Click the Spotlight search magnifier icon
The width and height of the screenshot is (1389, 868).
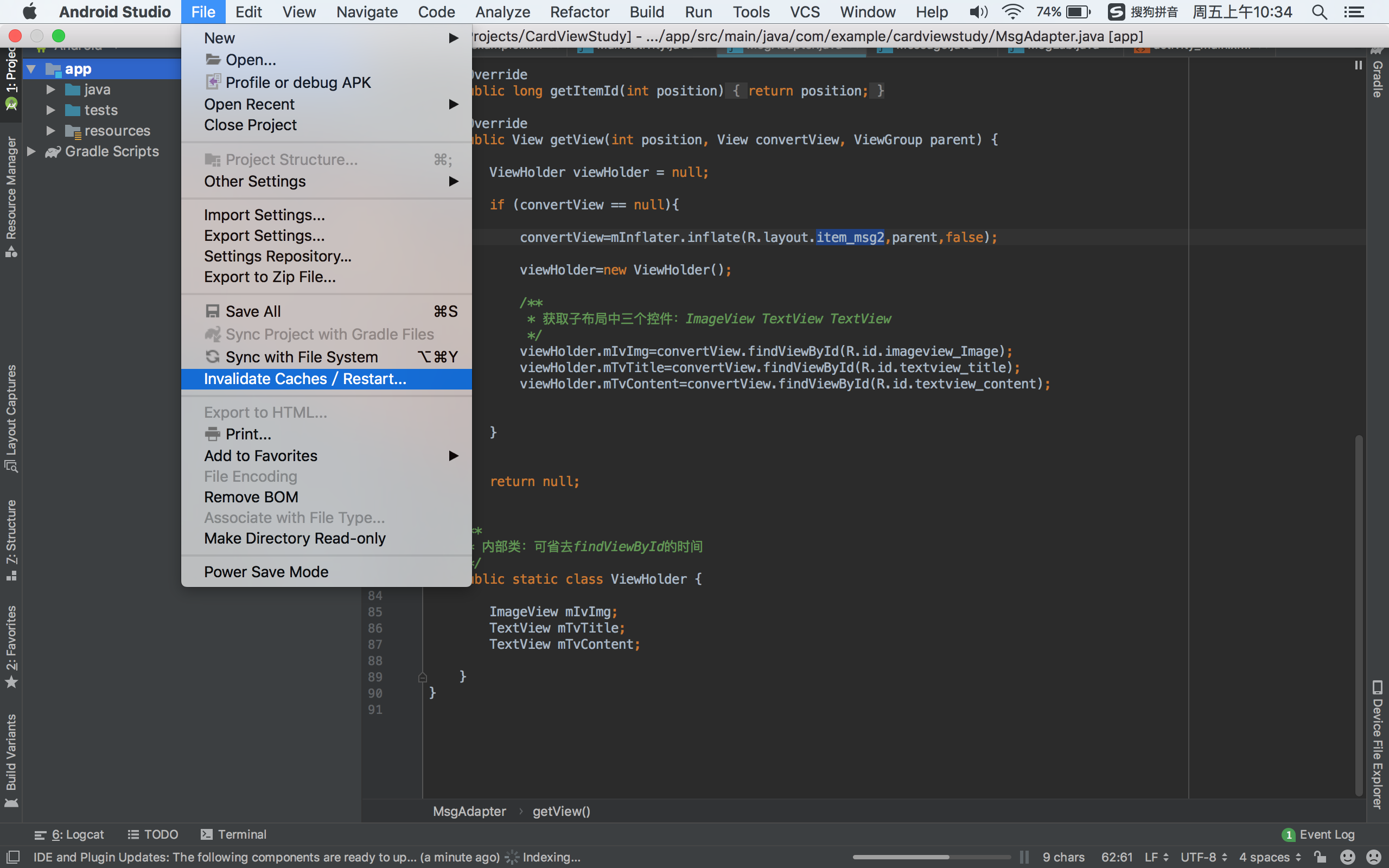(x=1319, y=12)
